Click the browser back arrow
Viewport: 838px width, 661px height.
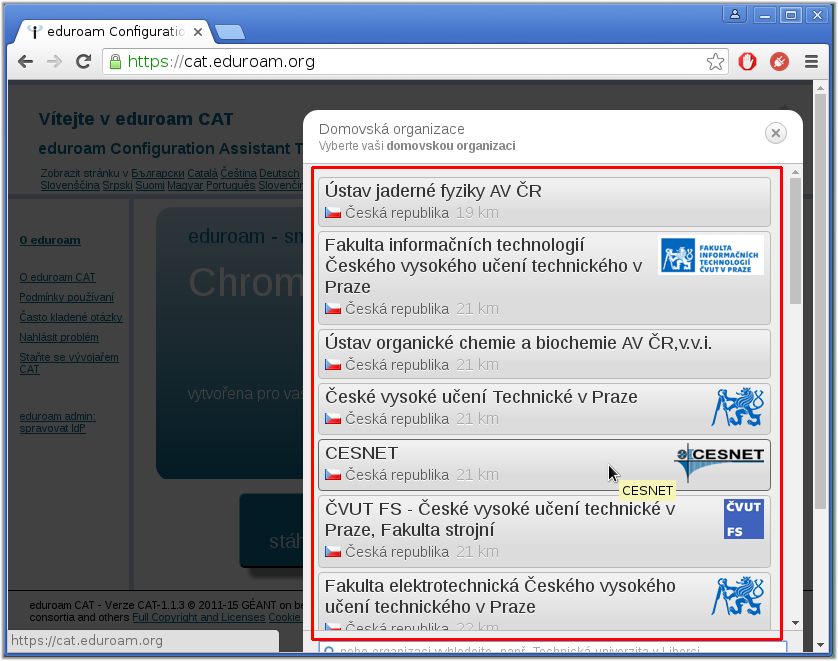click(25, 62)
